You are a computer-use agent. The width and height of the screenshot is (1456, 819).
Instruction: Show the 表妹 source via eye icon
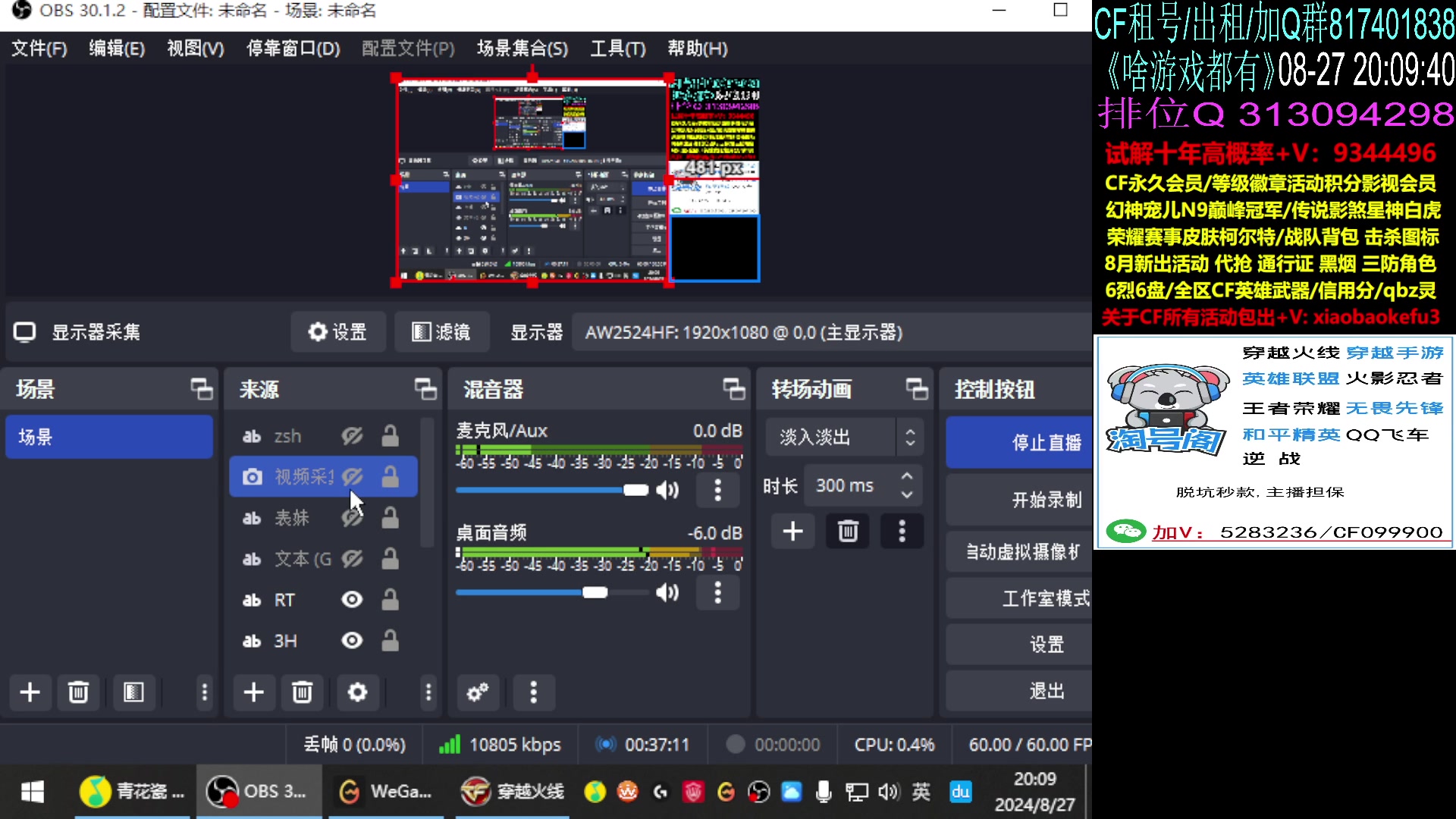(x=352, y=518)
